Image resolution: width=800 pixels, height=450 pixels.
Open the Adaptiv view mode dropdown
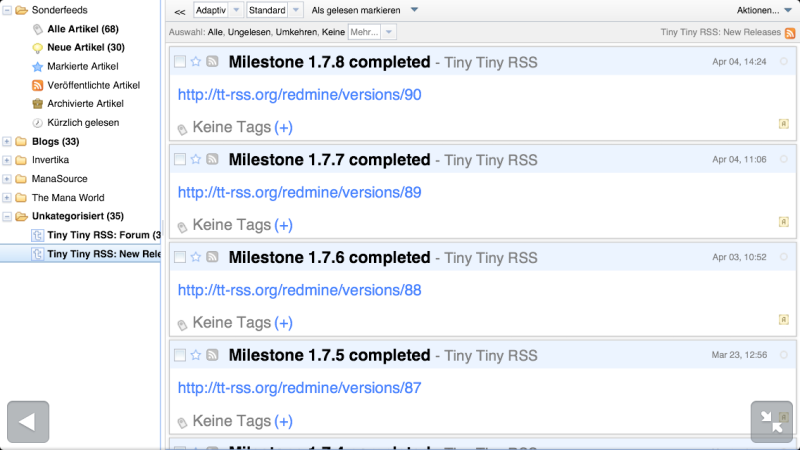click(x=218, y=10)
